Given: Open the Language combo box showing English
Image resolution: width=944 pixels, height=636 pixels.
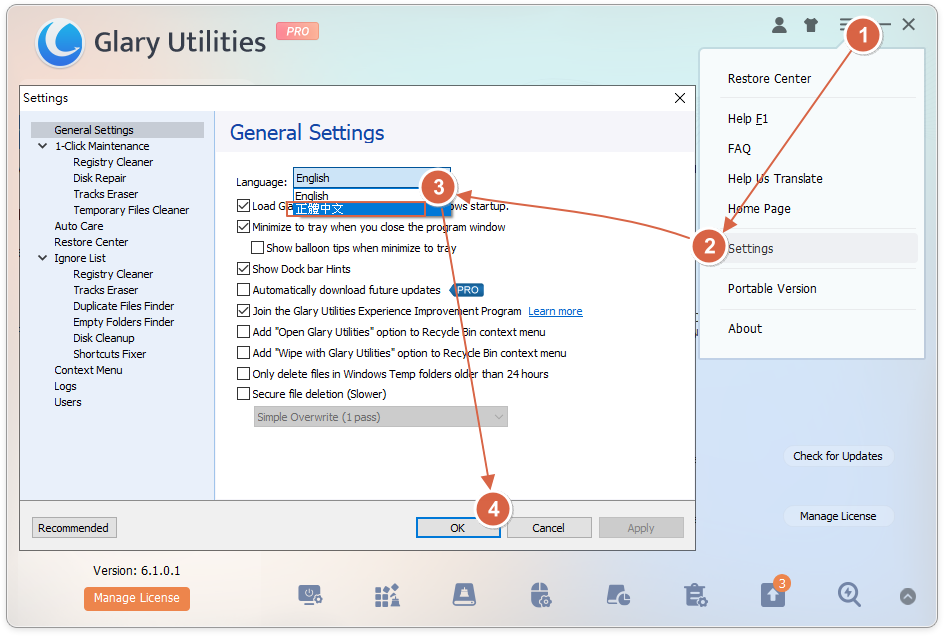Looking at the screenshot, I should [x=371, y=178].
